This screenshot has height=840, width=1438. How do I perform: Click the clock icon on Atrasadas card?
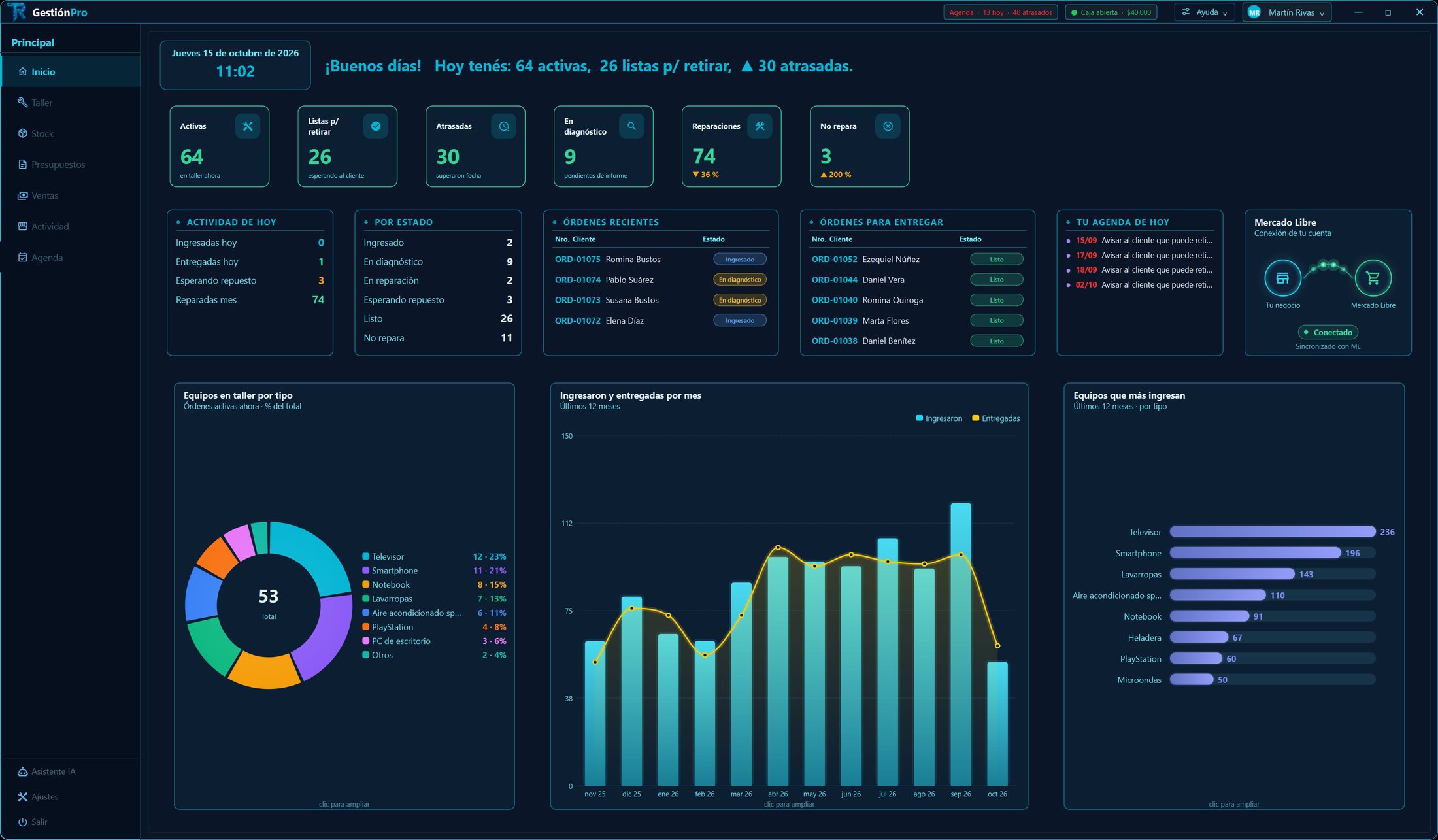[504, 126]
